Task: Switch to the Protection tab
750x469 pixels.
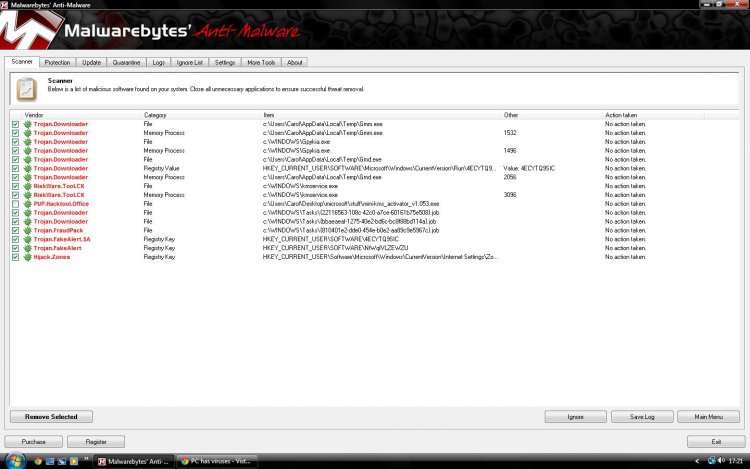Action: (x=57, y=63)
